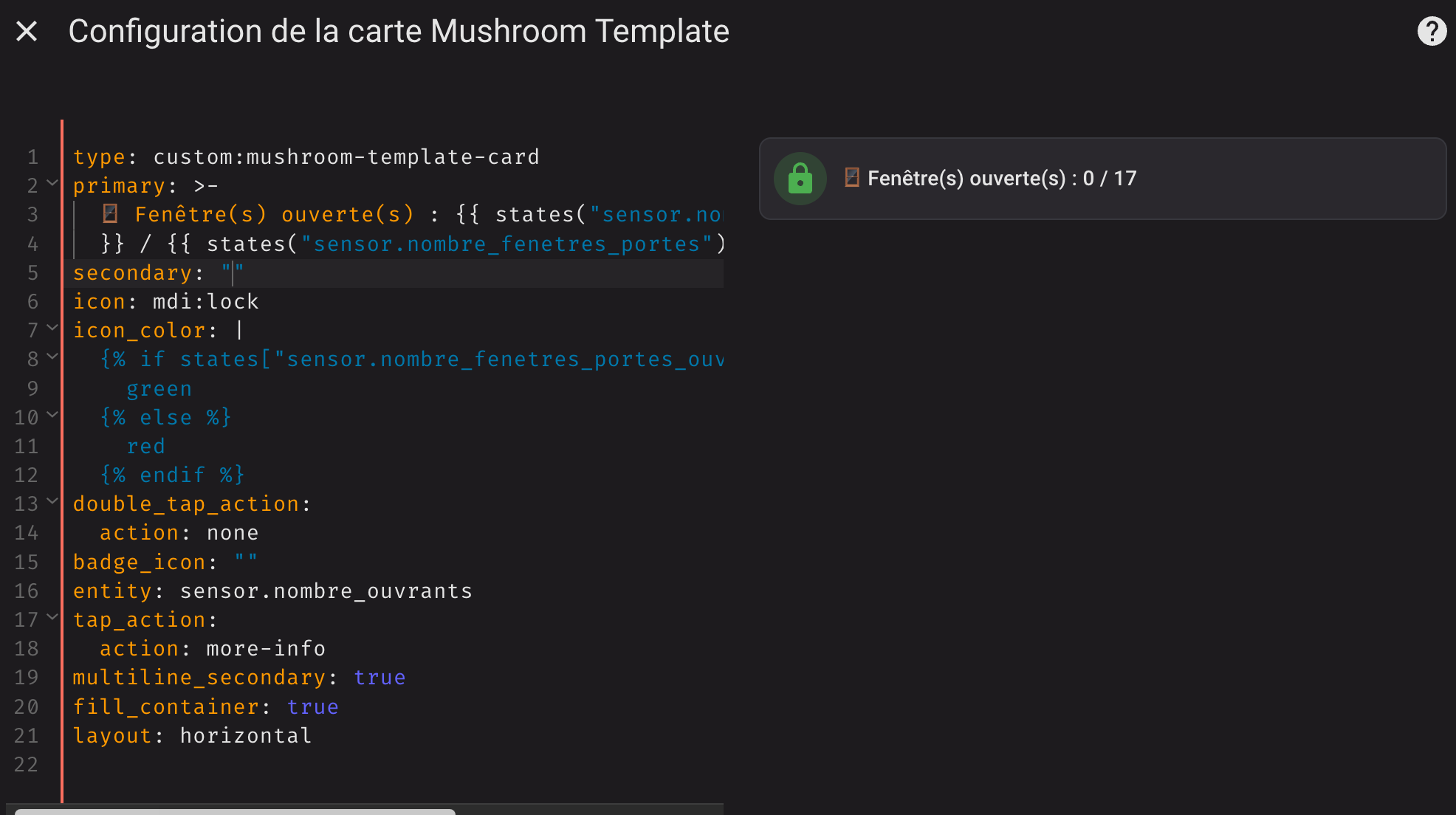Click 'double_tap_action:' on line 13
Viewport: 1456px width, 815px height.
tap(192, 504)
